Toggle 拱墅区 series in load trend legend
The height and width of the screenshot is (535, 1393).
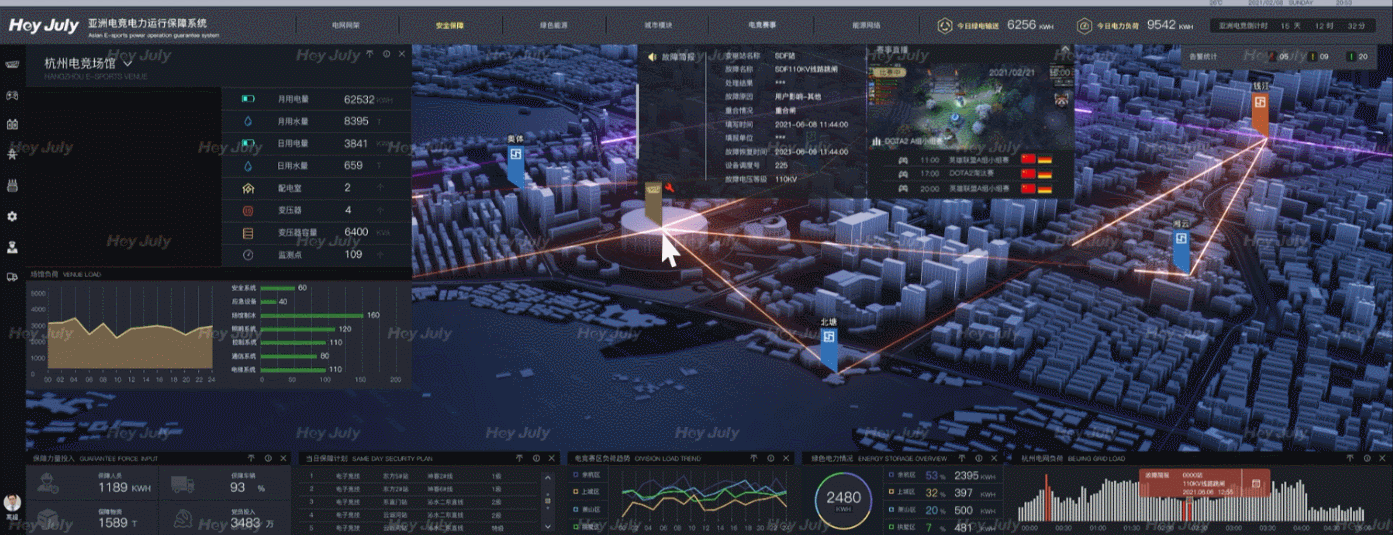(x=587, y=526)
